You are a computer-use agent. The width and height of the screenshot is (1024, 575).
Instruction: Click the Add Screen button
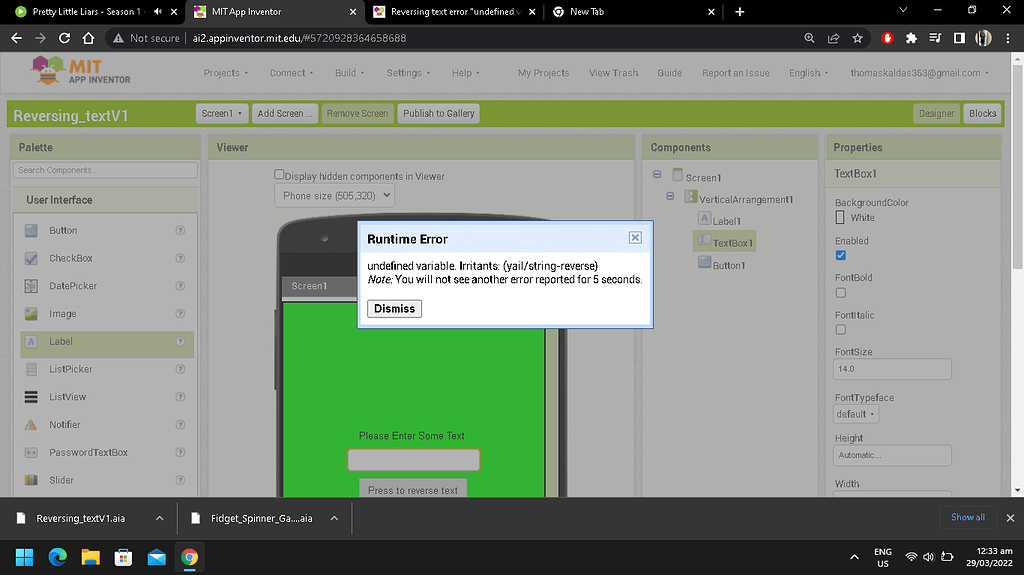click(285, 113)
